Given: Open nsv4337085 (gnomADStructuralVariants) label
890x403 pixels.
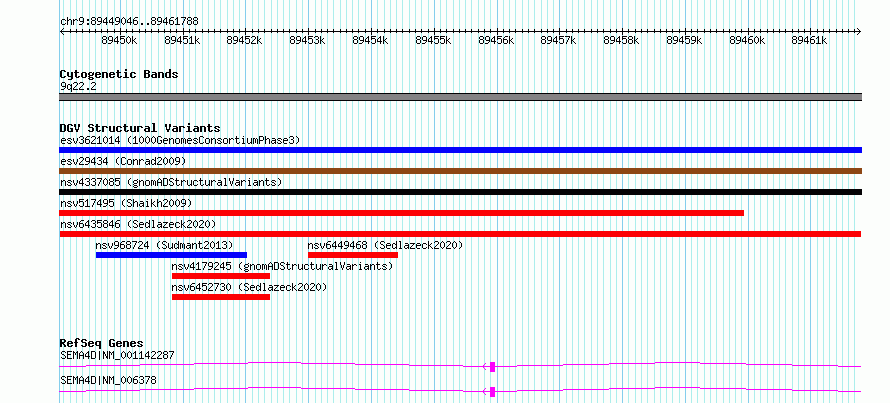Looking at the screenshot, I should (171, 182).
